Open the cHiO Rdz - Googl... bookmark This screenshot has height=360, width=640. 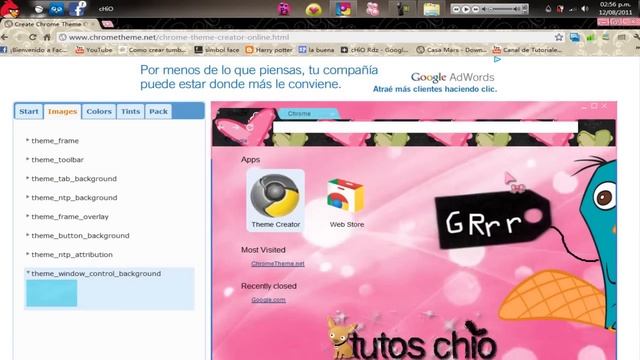tap(375, 50)
